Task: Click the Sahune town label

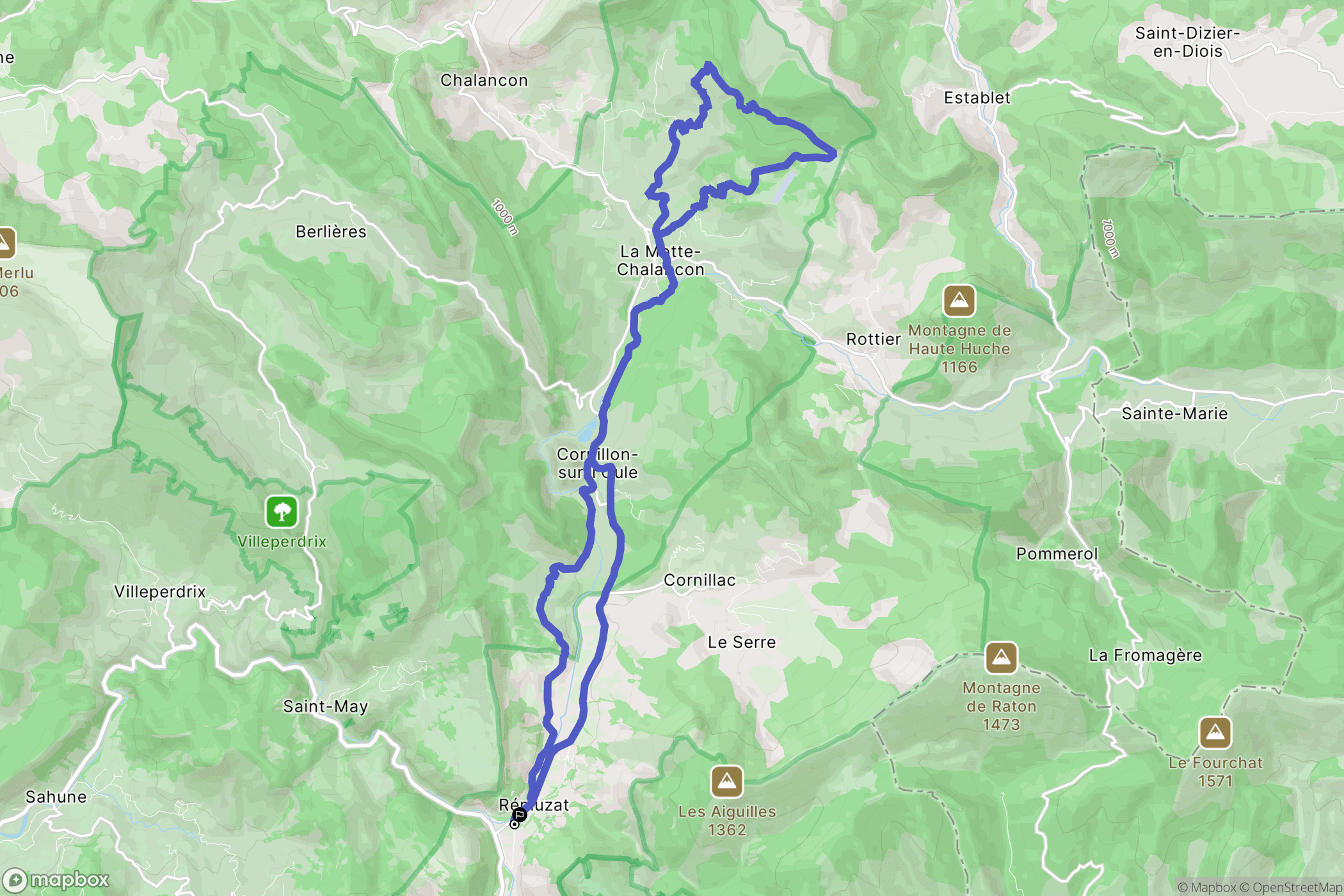Action: click(56, 797)
